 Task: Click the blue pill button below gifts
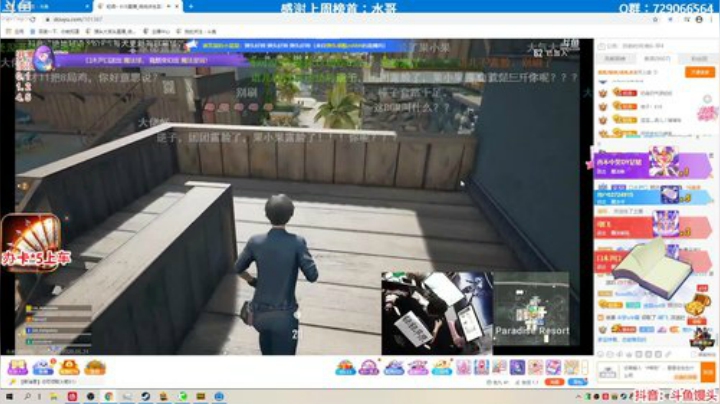578,382
